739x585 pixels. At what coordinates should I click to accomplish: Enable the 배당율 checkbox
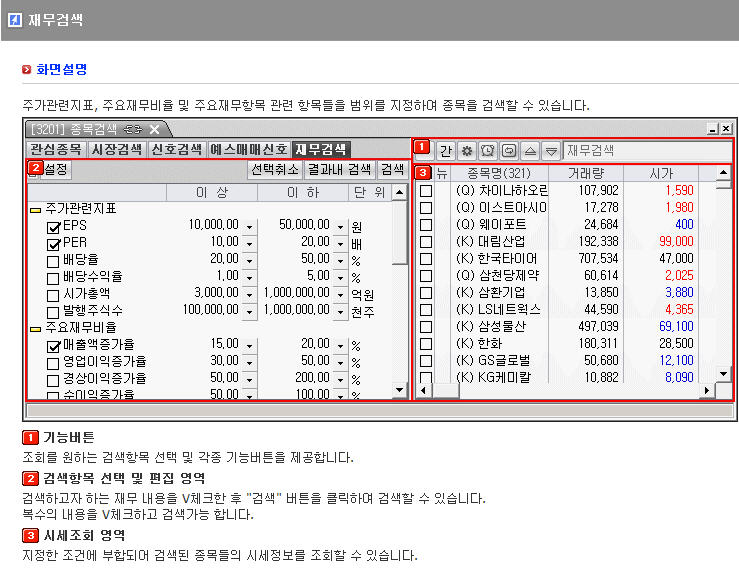[54, 259]
